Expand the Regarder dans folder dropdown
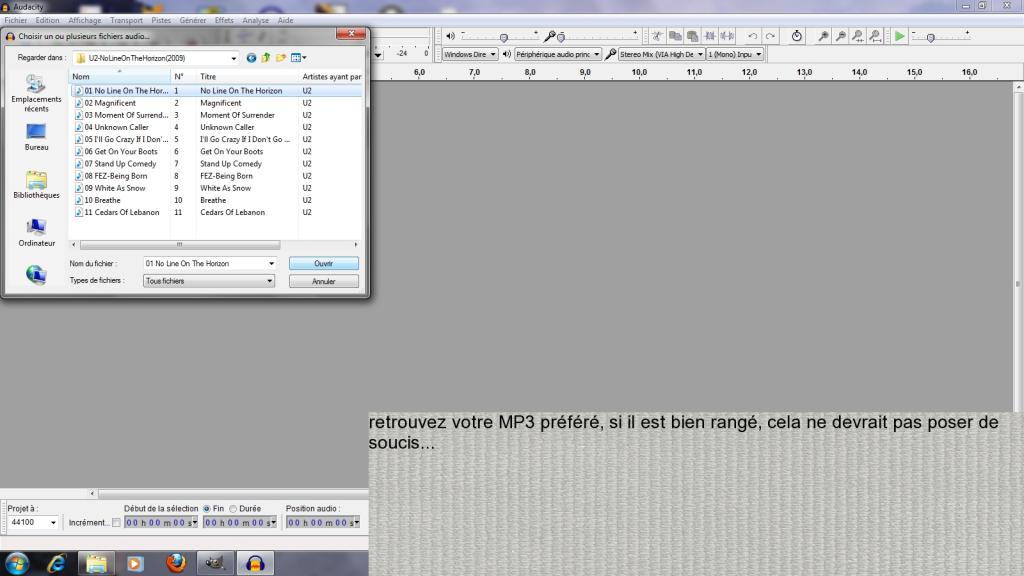The image size is (1024, 576). click(x=233, y=58)
